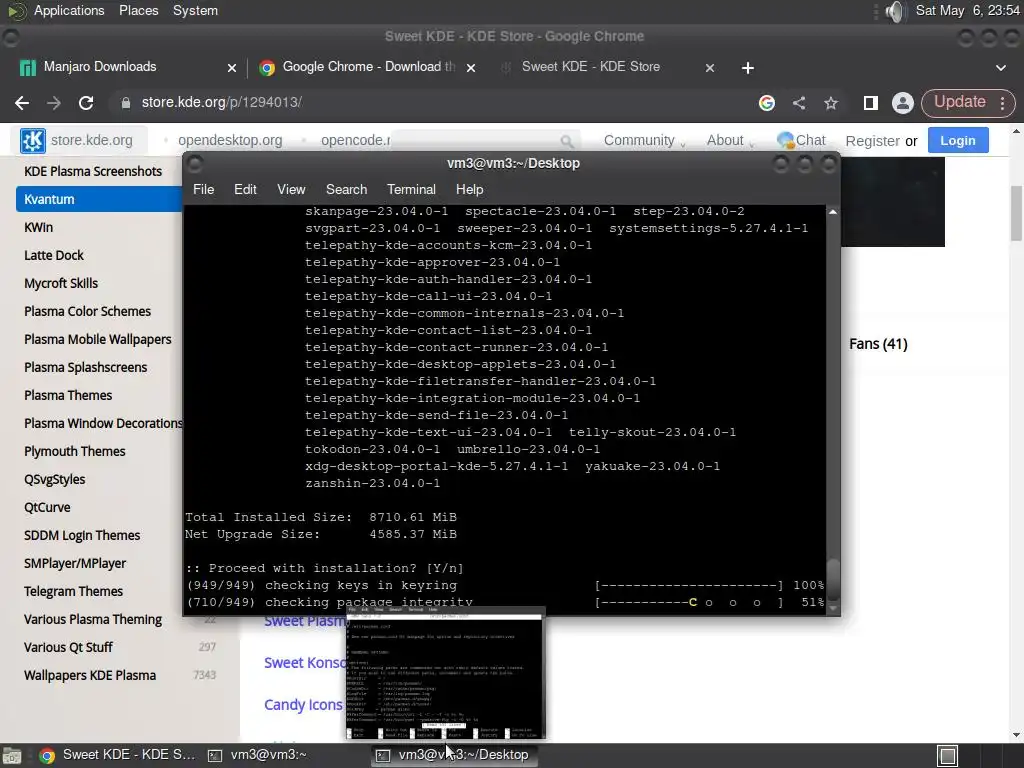Open SDDM Login Themes category

coord(82,536)
